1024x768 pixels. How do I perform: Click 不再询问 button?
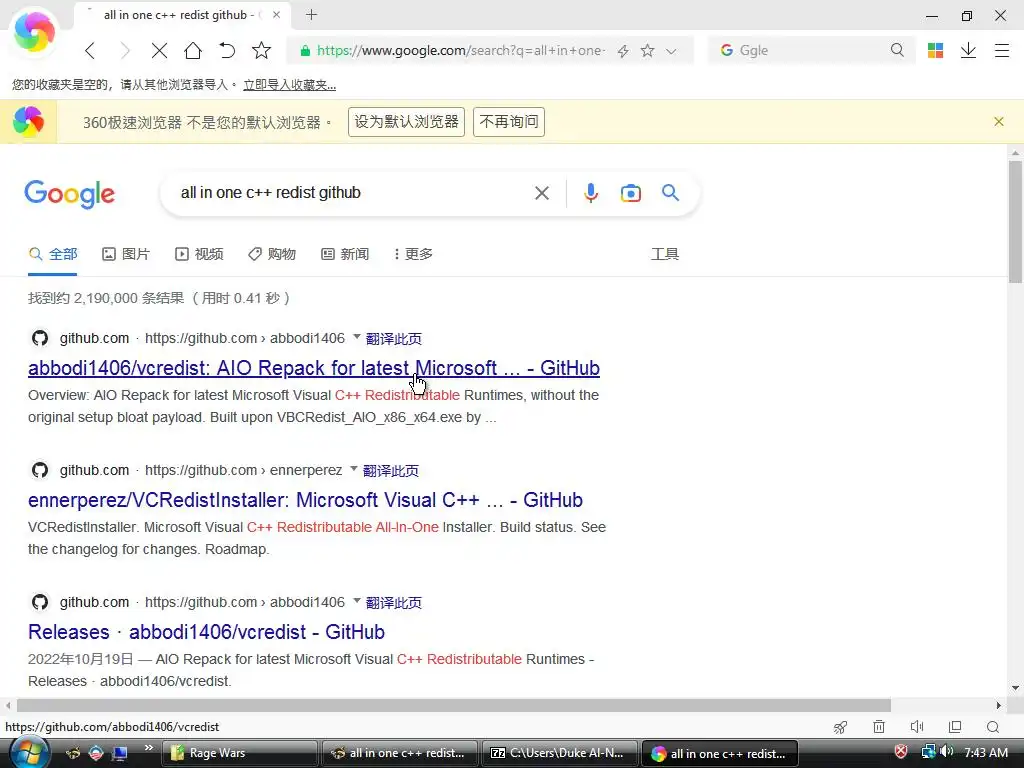509,122
